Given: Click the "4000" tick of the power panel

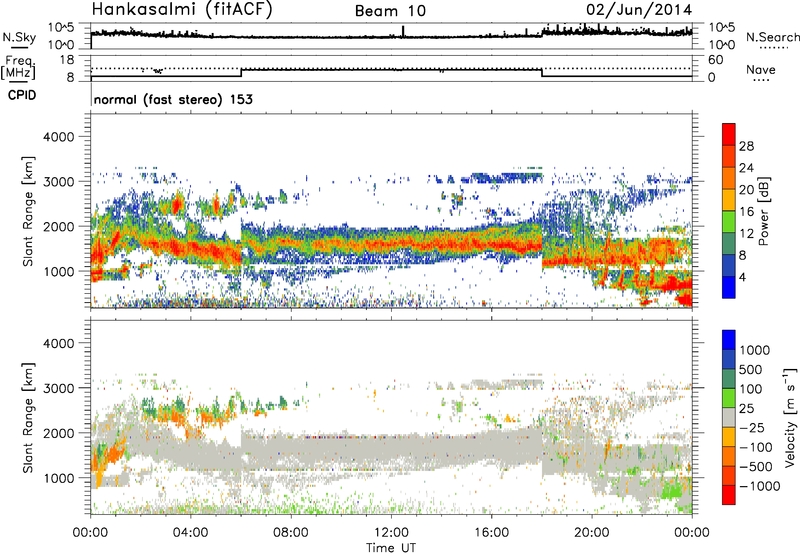Looking at the screenshot, I should click(x=58, y=137).
